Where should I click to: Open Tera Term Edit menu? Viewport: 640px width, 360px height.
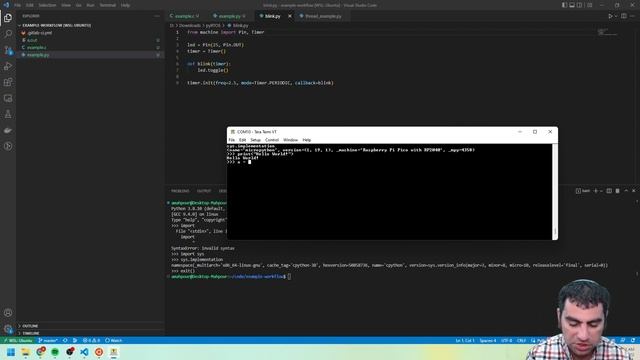coord(242,140)
